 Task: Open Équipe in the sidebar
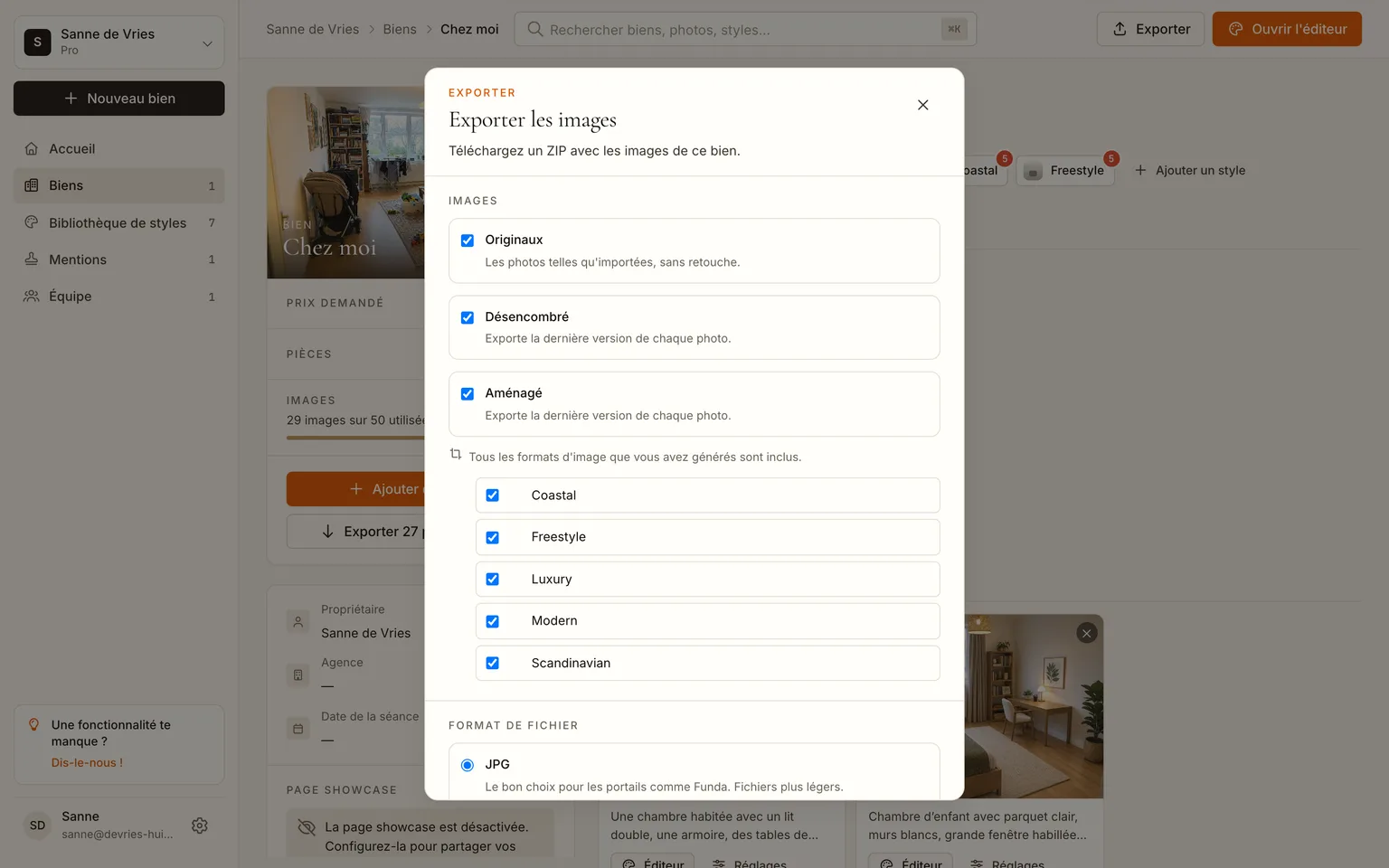119,297
